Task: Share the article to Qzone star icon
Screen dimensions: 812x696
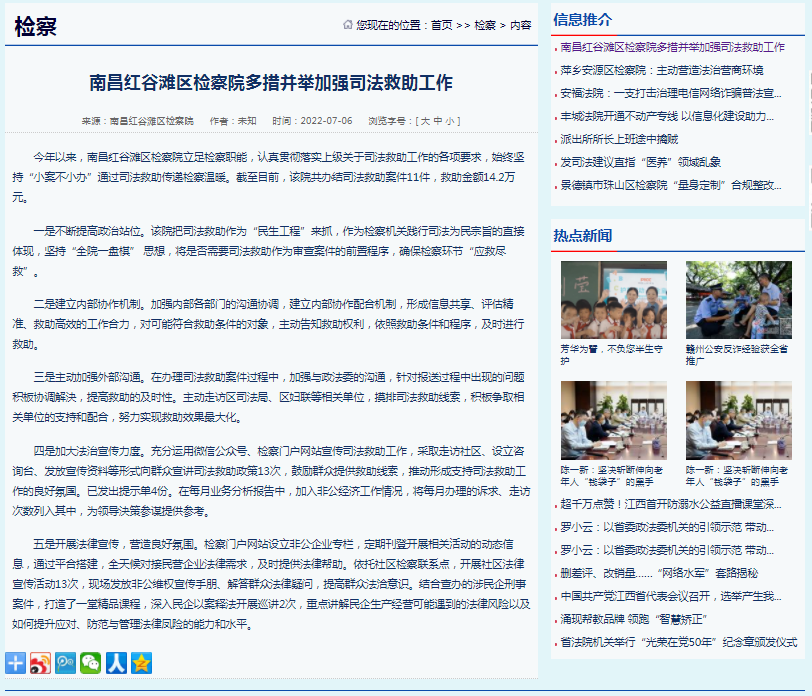Action: pyautogui.click(x=141, y=663)
